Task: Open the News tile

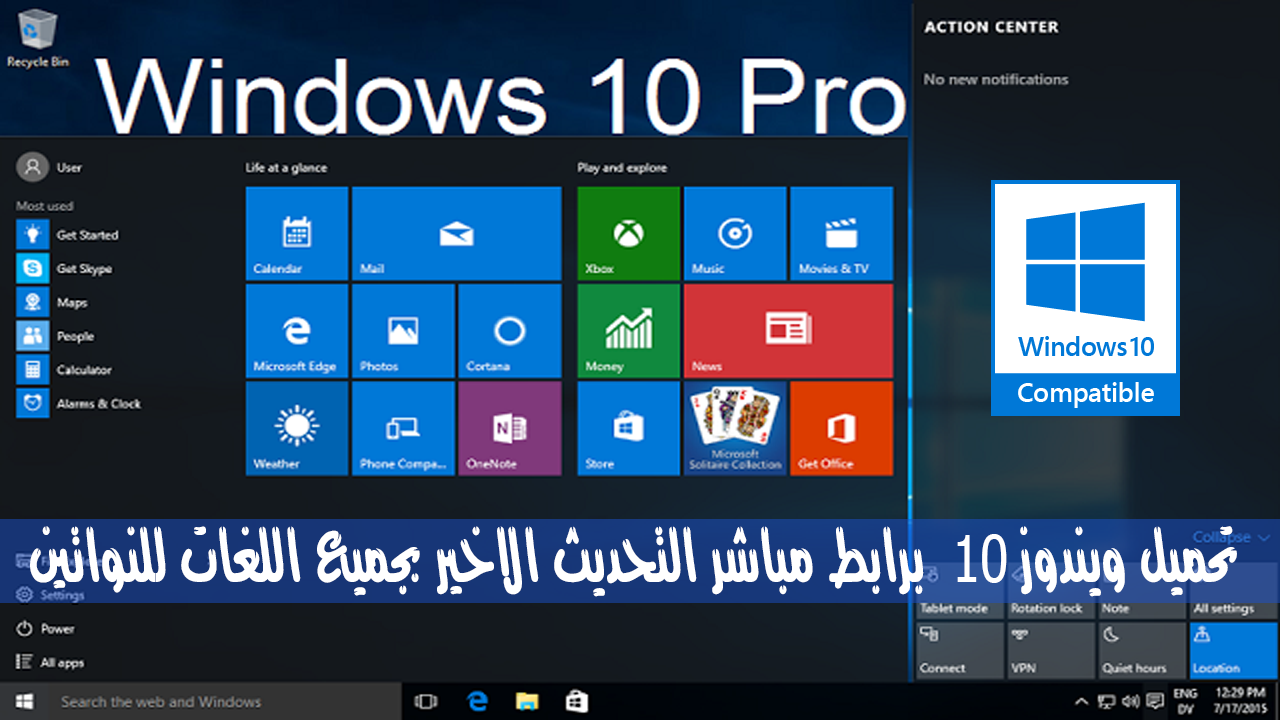Action: point(788,330)
